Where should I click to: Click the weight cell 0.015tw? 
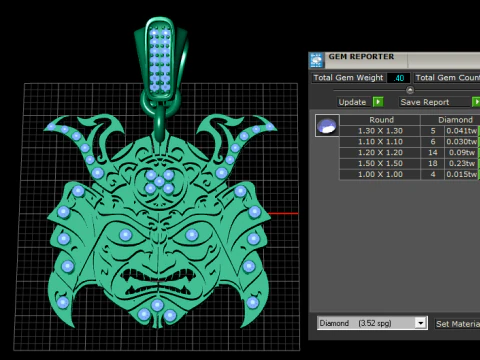coord(462,174)
